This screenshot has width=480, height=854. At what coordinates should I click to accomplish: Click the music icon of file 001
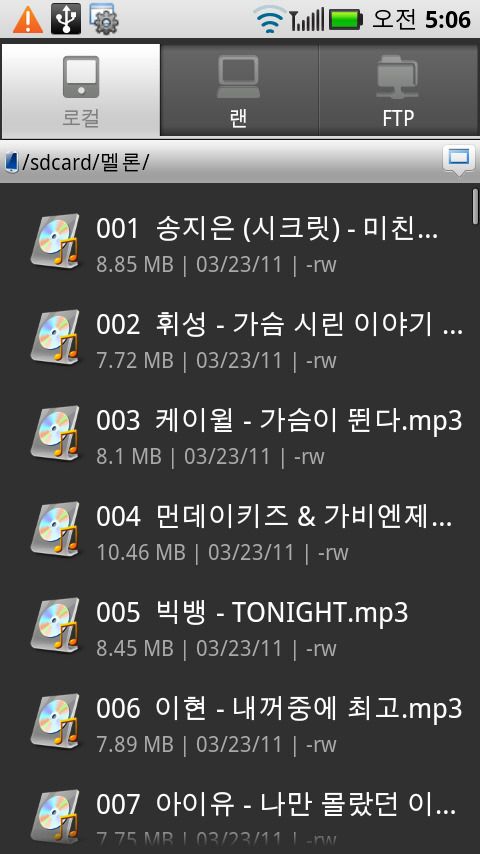(x=55, y=240)
